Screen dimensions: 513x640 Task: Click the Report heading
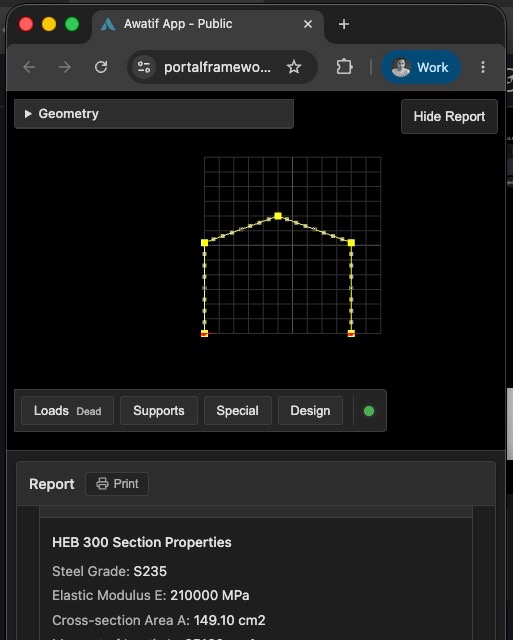coord(52,484)
